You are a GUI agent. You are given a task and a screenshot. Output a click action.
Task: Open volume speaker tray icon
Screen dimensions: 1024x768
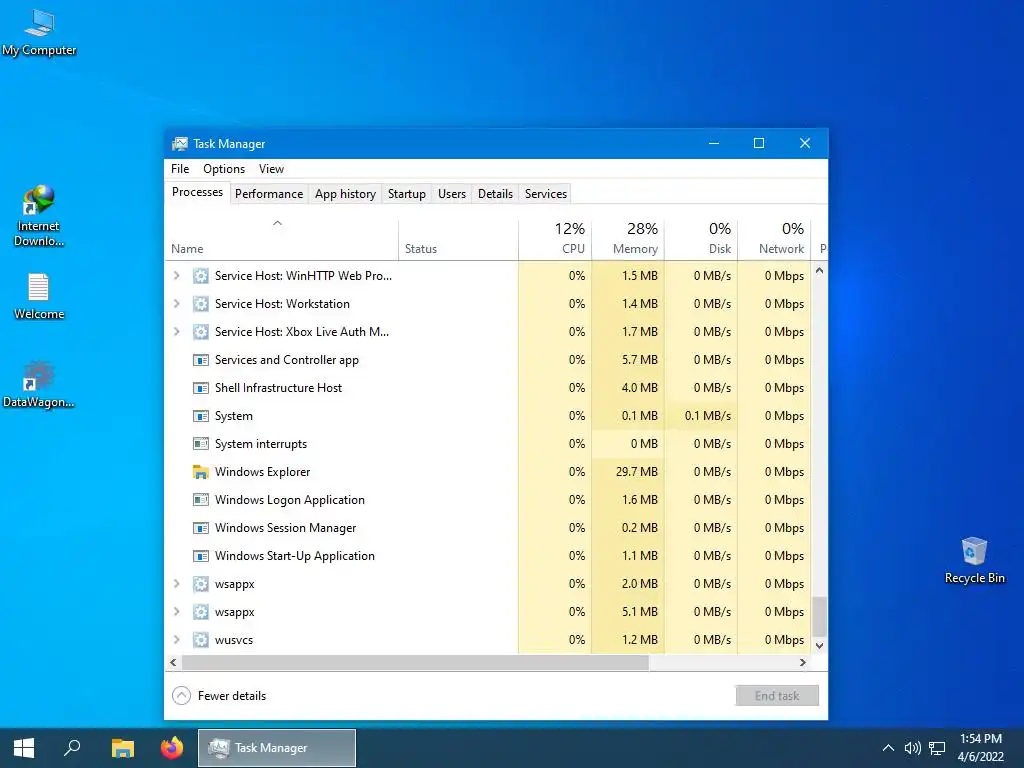(912, 748)
